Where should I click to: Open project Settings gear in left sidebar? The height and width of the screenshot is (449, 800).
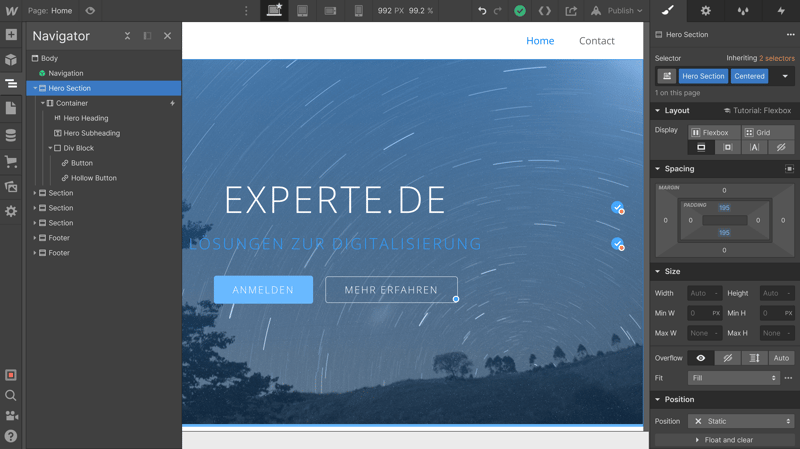[x=11, y=211]
